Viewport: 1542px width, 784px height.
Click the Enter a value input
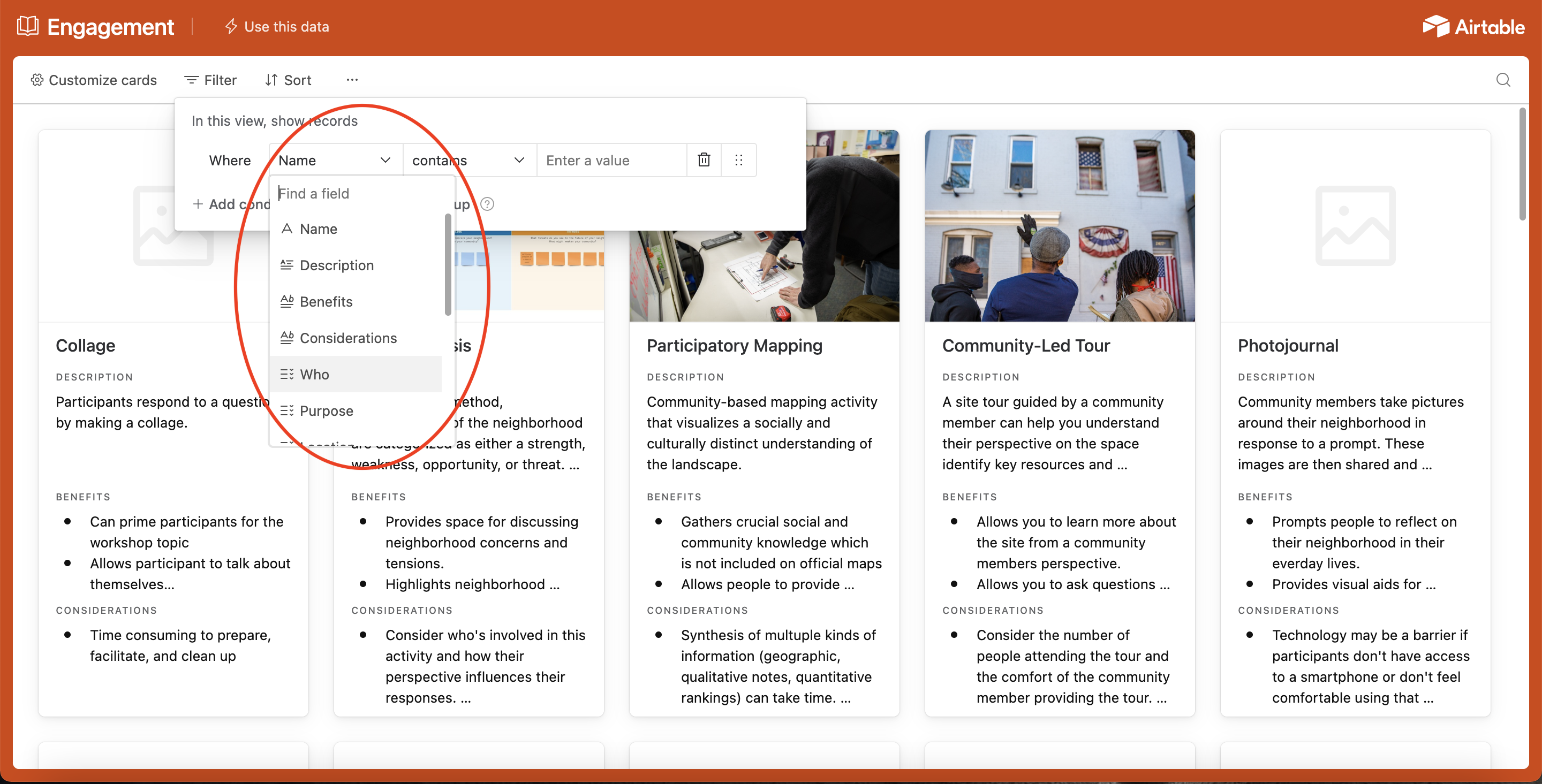pyautogui.click(x=611, y=160)
